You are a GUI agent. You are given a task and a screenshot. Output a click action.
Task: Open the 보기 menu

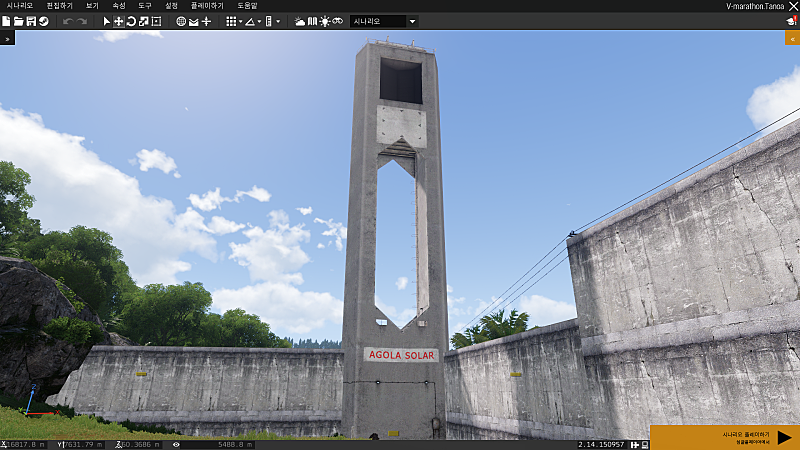coord(92,6)
